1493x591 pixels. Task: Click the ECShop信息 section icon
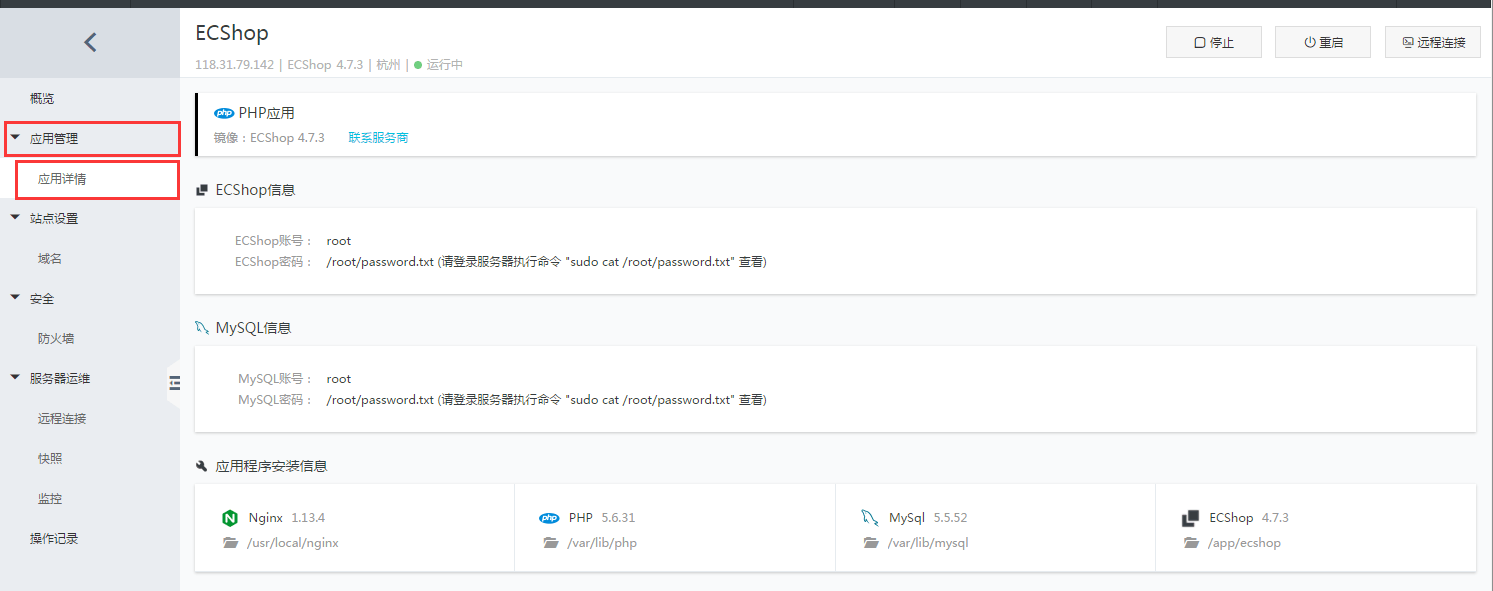pyautogui.click(x=202, y=190)
